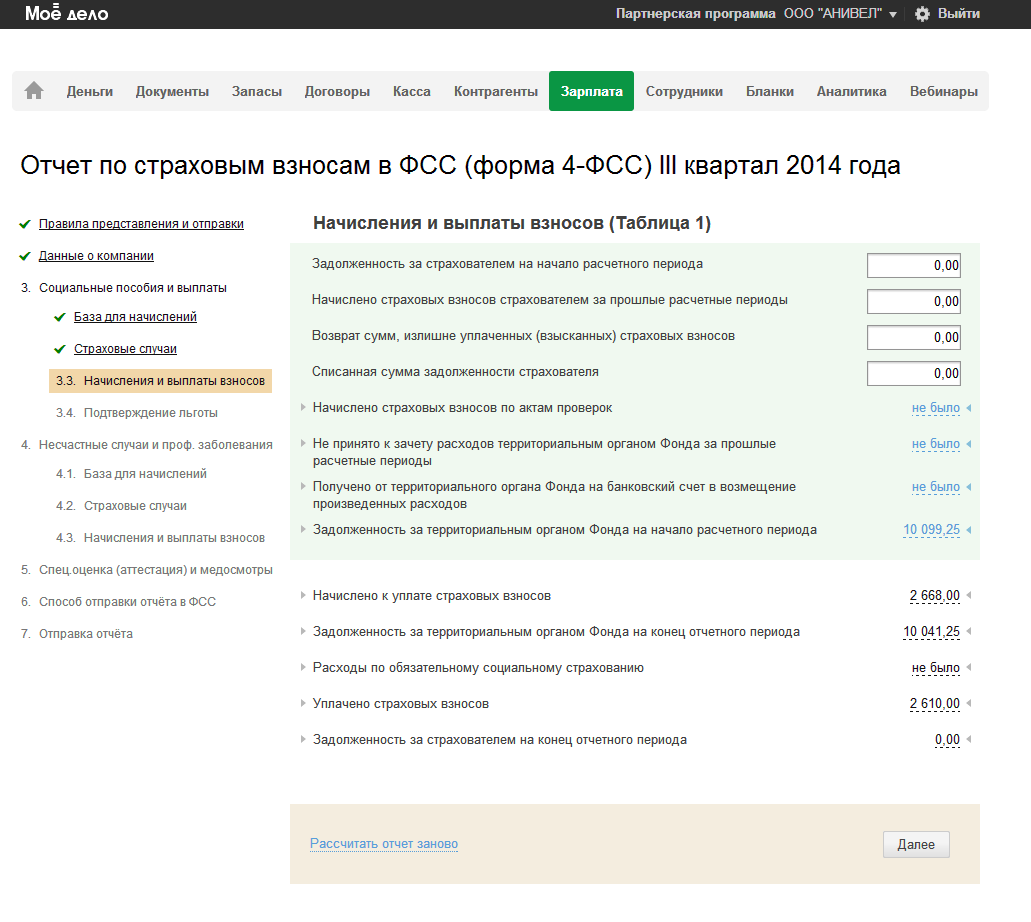Image resolution: width=1031 pixels, height=922 pixels.
Task: Click the arrow icon right of 2 610,00
Action: 968,704
